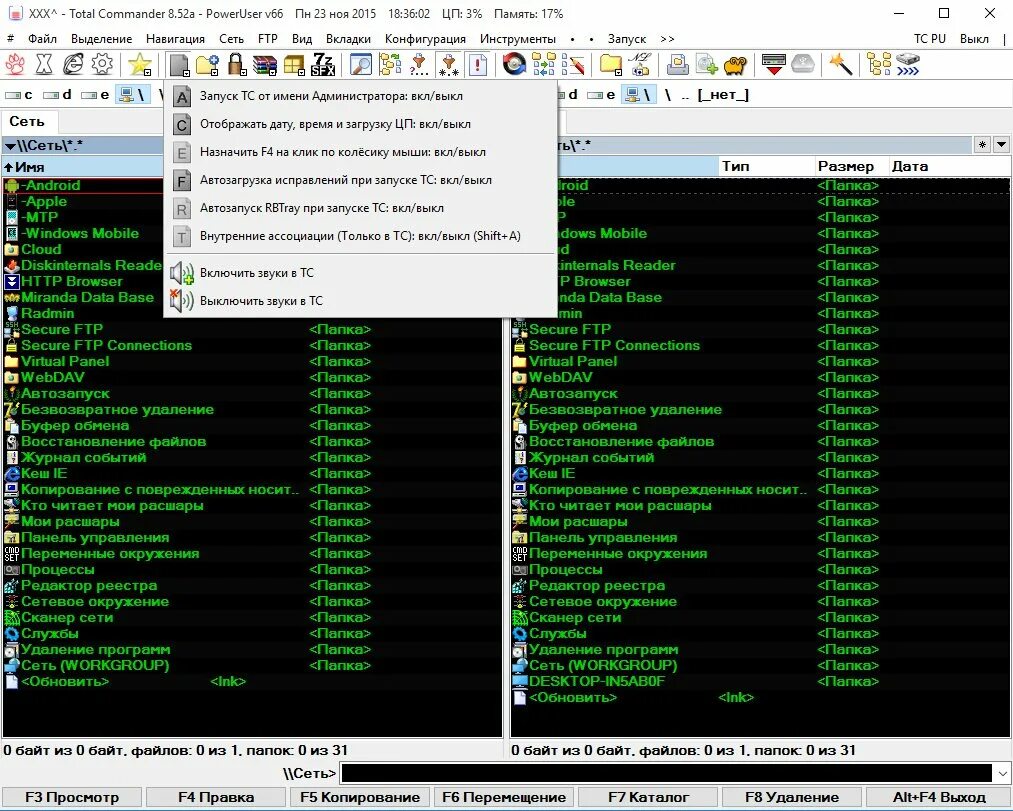Screen dimensions: 1013x811
Task: Toggle date, time and CPU load display
Action: click(x=360, y=124)
